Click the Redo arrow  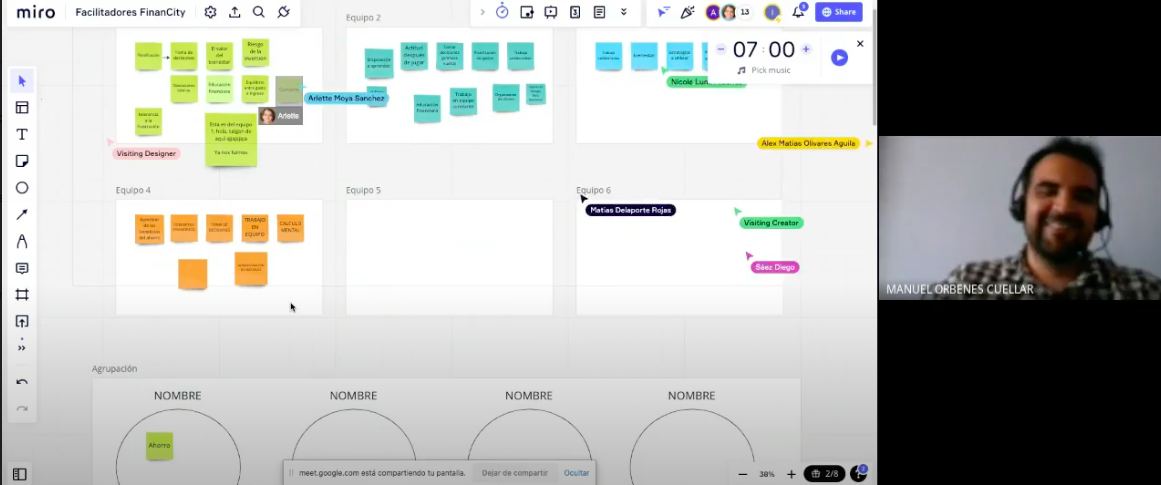click(x=22, y=409)
